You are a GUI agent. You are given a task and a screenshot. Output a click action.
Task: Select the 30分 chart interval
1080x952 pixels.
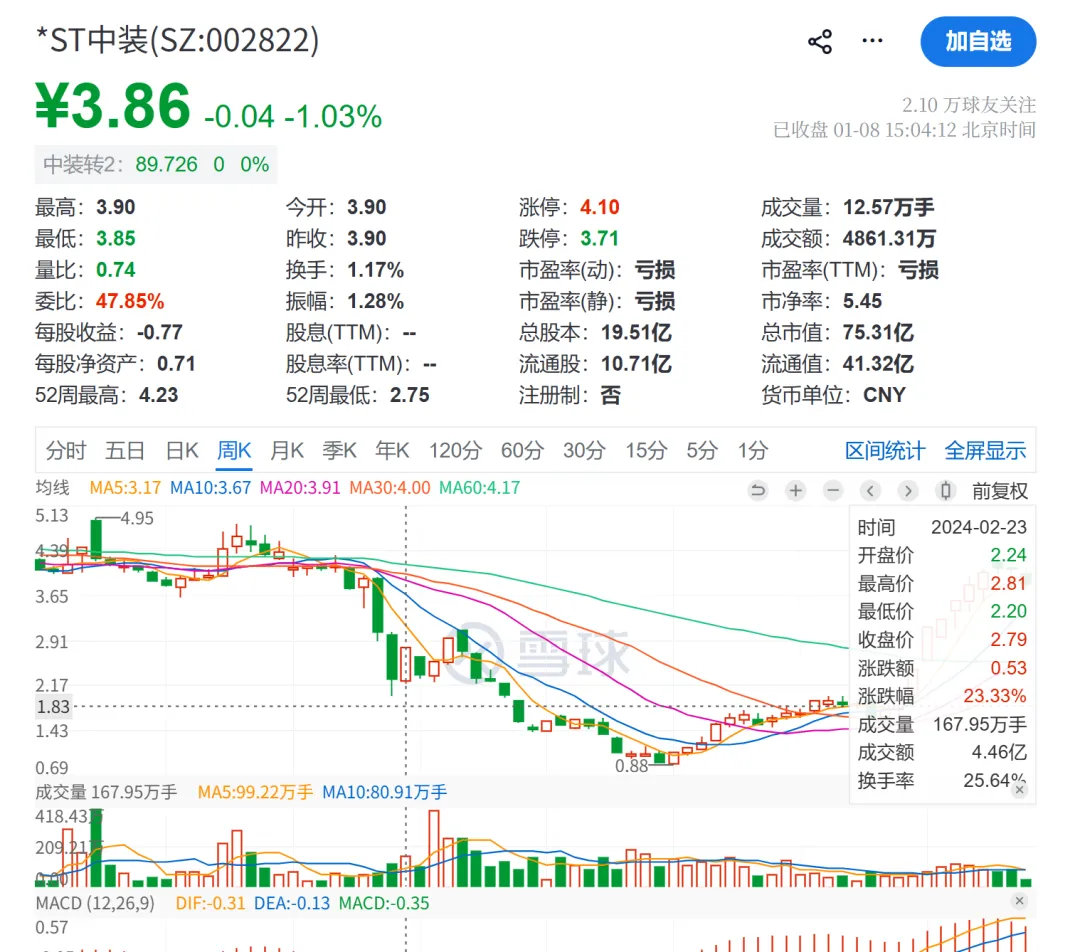(x=584, y=451)
